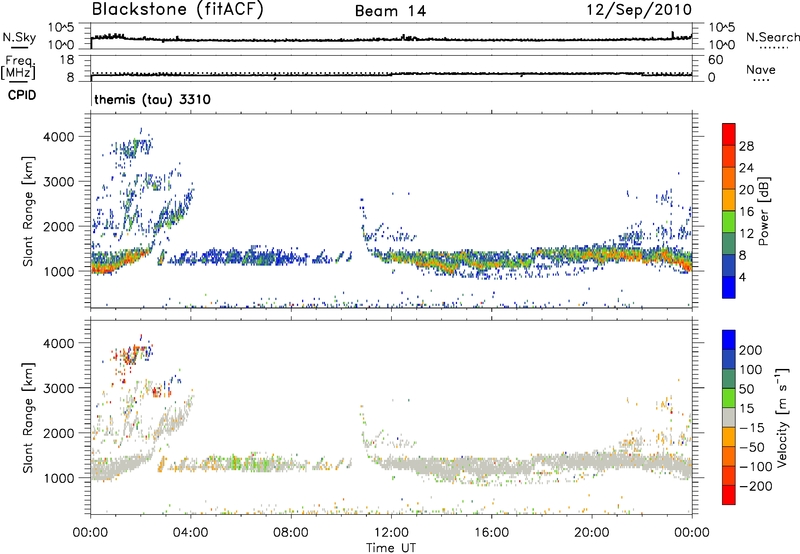
Task: Click the text 'themis (tau) 3310'
Action: point(153,99)
